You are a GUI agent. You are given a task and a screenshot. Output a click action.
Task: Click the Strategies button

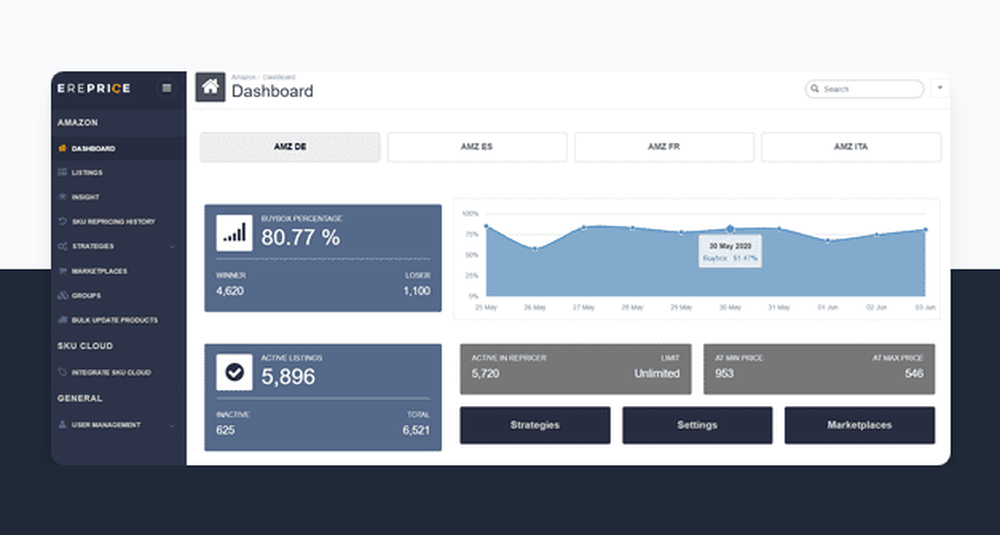click(x=535, y=425)
